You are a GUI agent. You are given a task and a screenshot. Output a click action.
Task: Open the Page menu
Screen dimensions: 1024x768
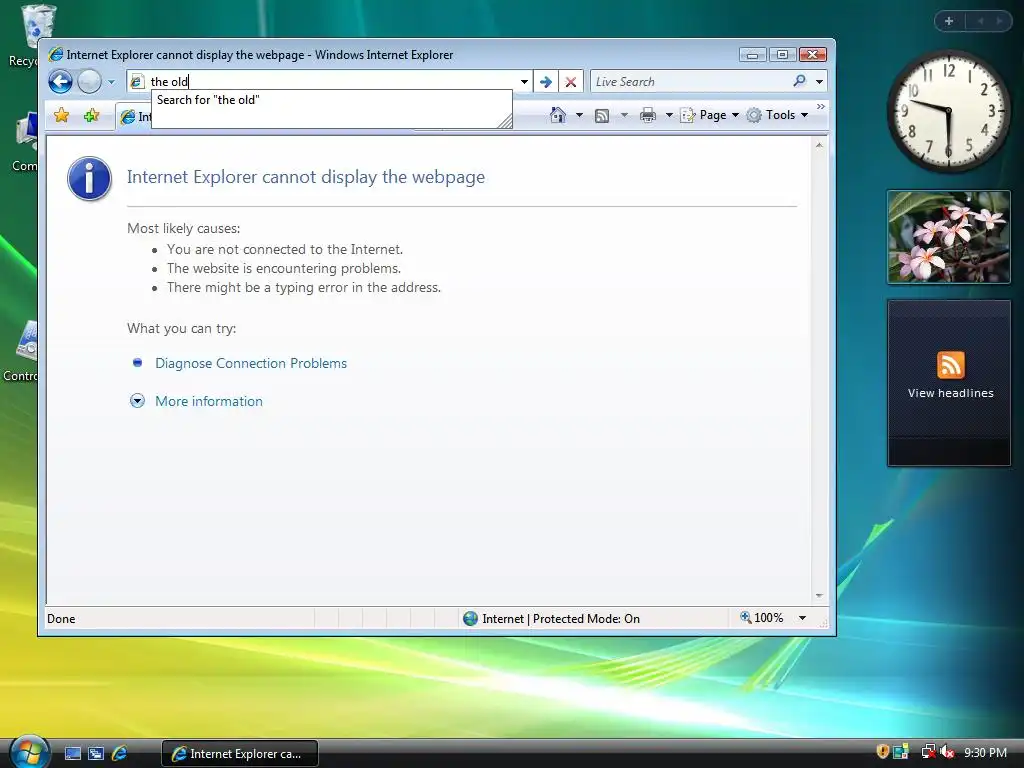click(x=710, y=115)
